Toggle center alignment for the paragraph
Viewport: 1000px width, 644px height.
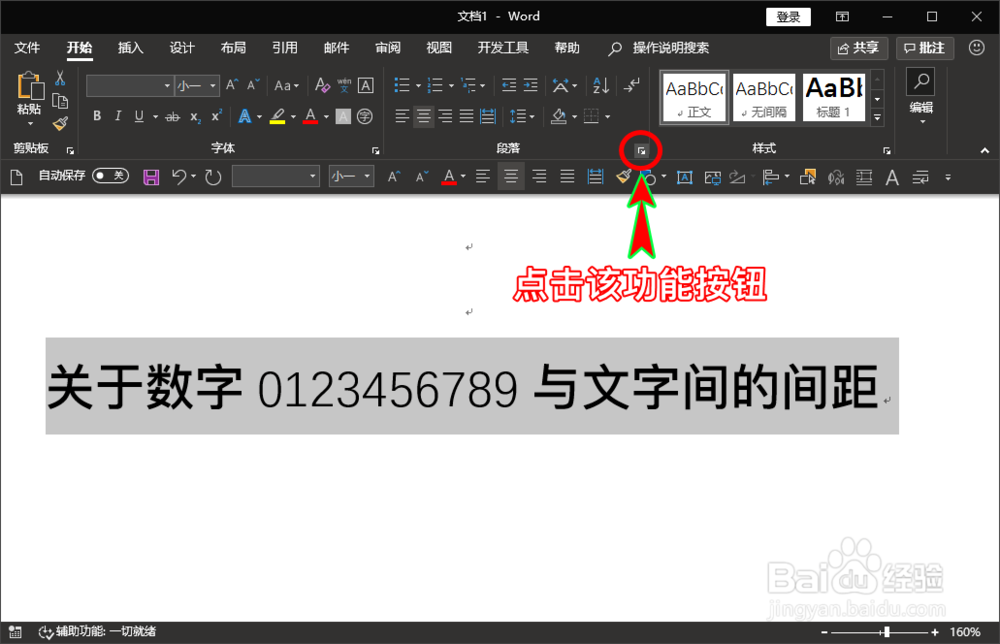pos(423,116)
